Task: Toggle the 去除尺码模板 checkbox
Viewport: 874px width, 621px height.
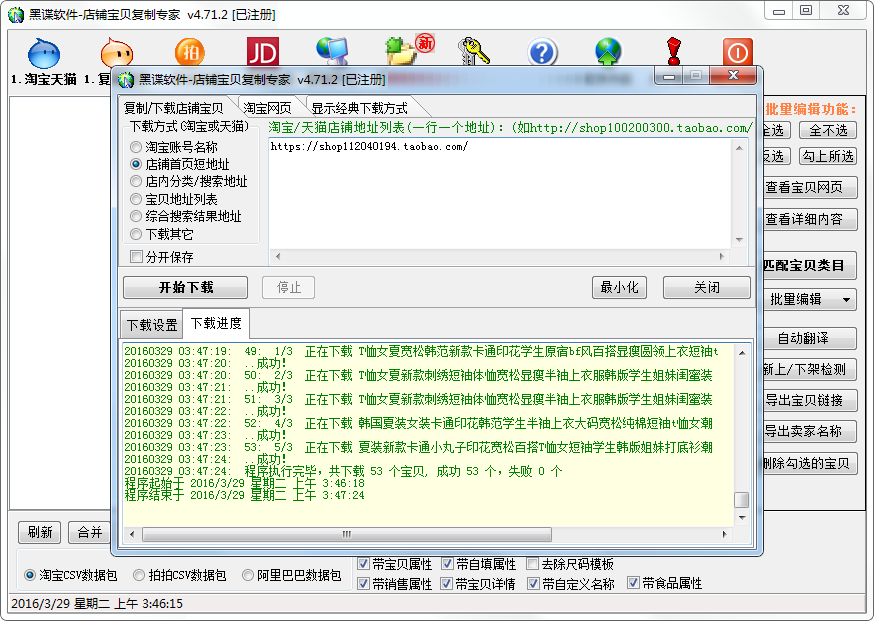Action: pyautogui.click(x=533, y=564)
